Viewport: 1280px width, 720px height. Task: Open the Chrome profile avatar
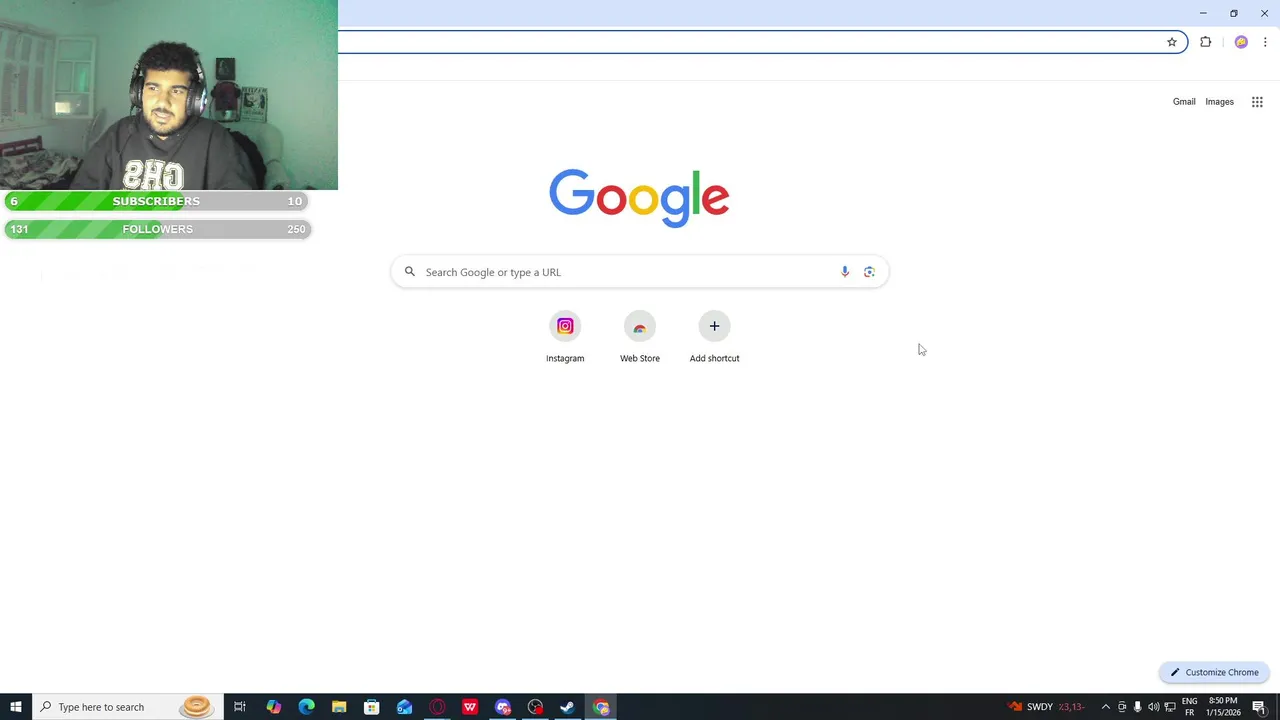click(1241, 42)
